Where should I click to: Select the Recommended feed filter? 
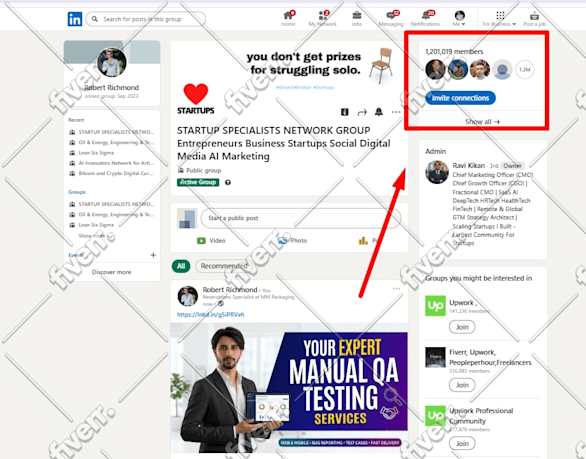point(223,266)
